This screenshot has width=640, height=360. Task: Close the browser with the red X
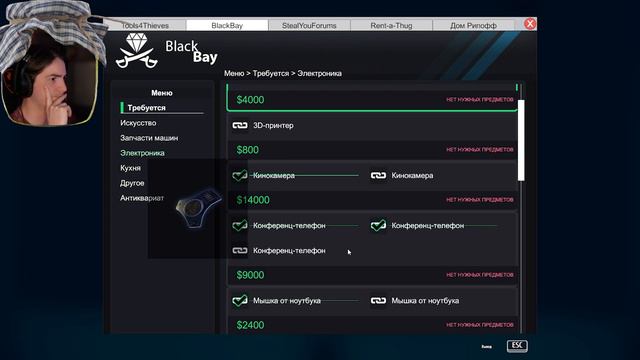(530, 24)
